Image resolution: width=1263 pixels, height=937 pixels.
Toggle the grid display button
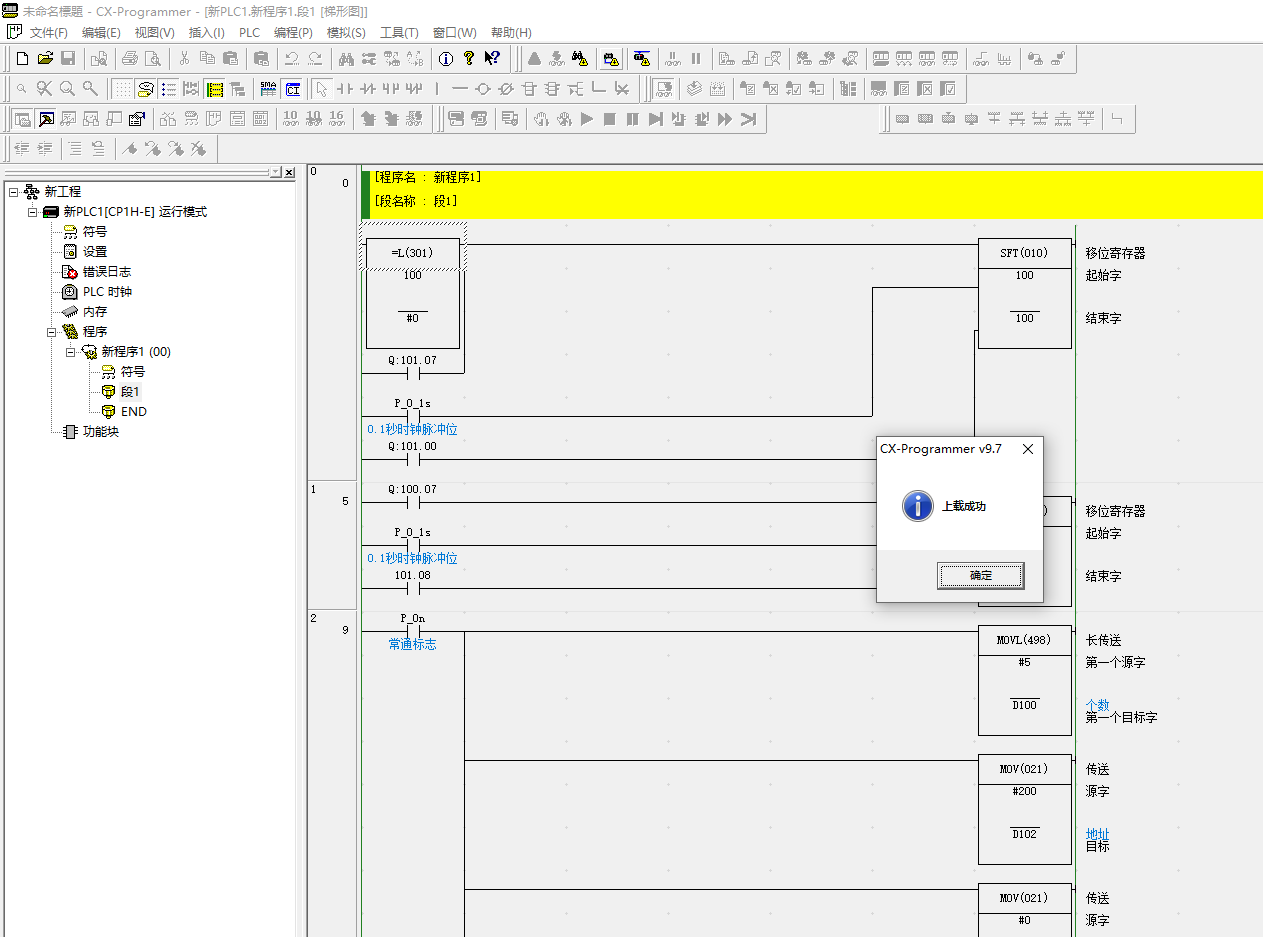pos(122,89)
